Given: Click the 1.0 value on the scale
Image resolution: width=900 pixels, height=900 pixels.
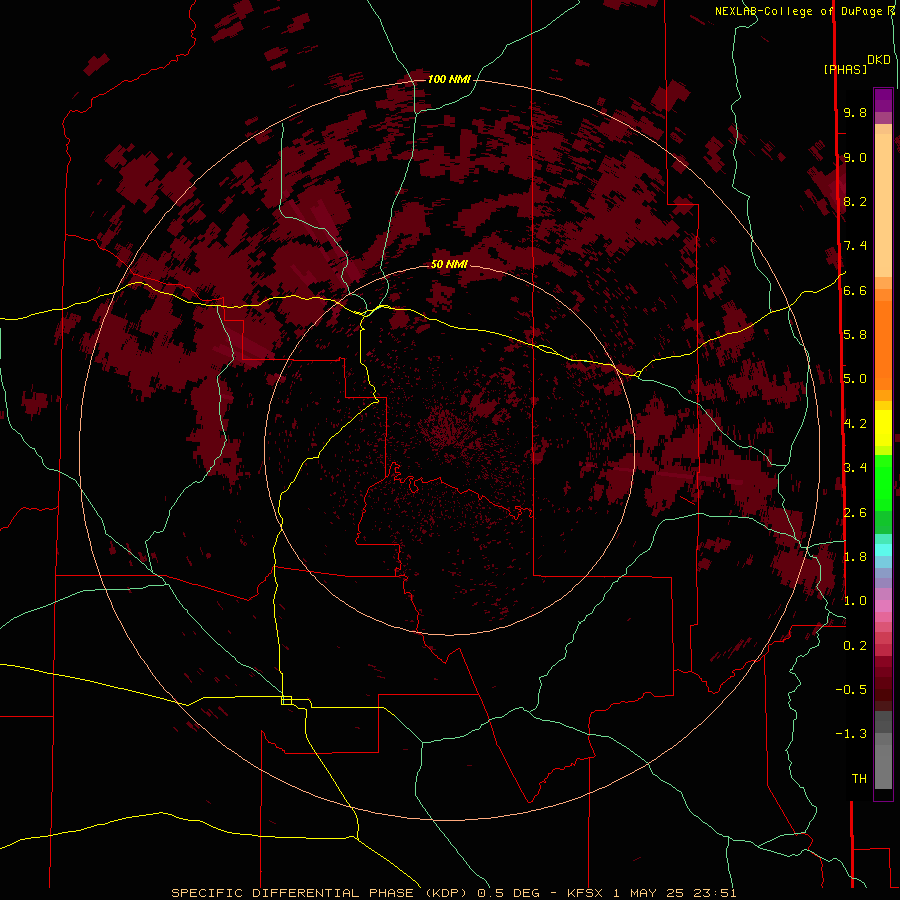Looking at the screenshot, I should pos(855,601).
